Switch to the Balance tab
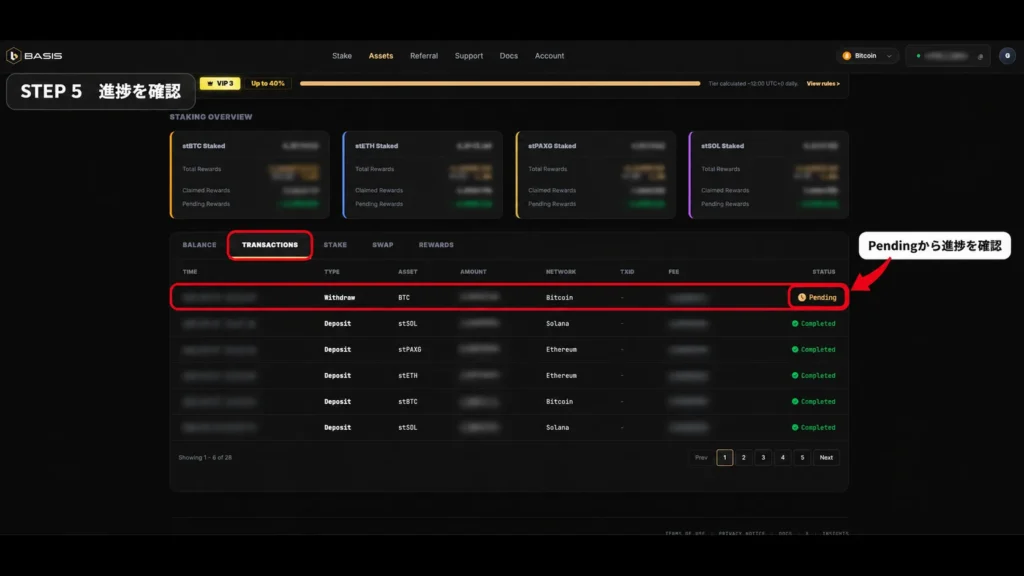 click(199, 245)
